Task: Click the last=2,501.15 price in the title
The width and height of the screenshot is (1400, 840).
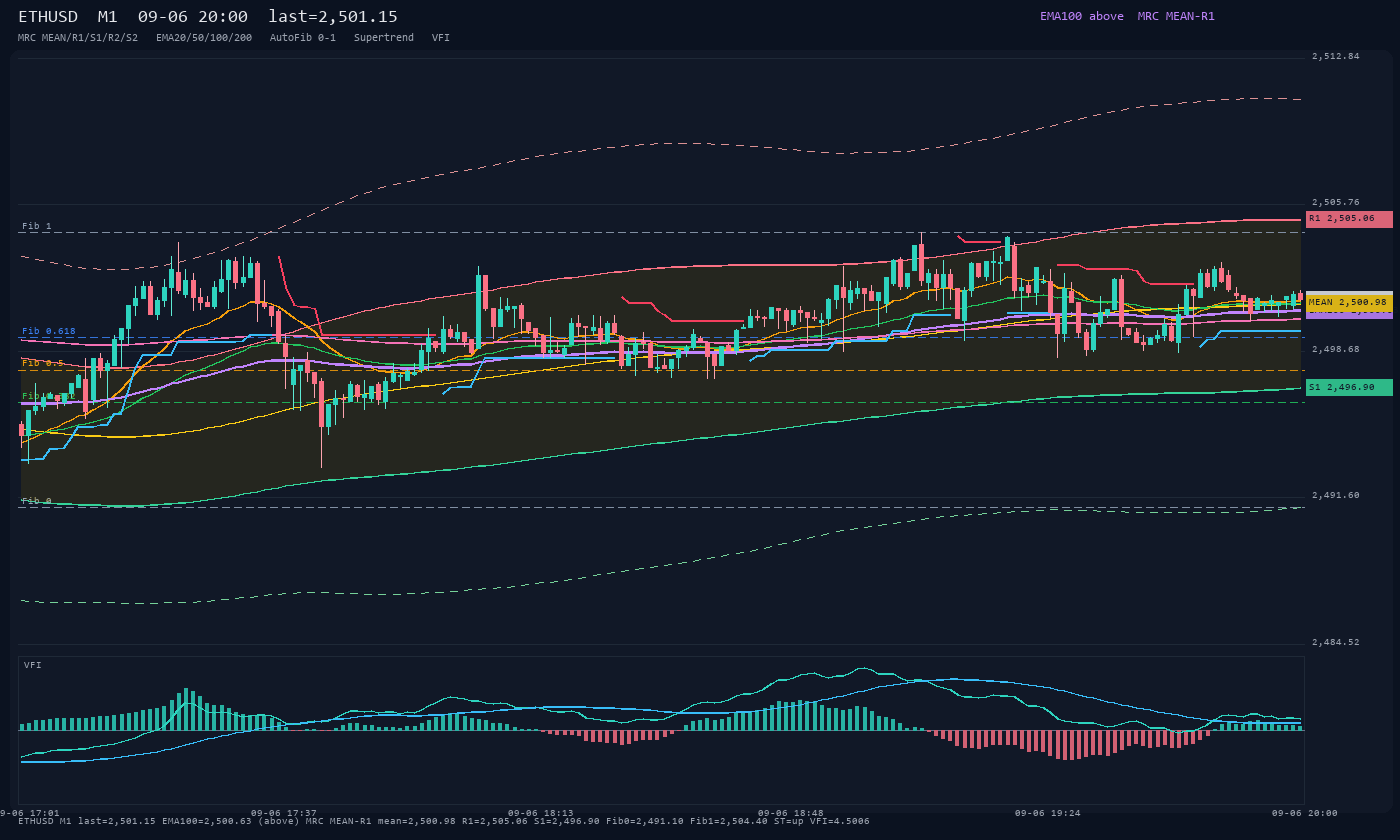Action: pos(333,17)
